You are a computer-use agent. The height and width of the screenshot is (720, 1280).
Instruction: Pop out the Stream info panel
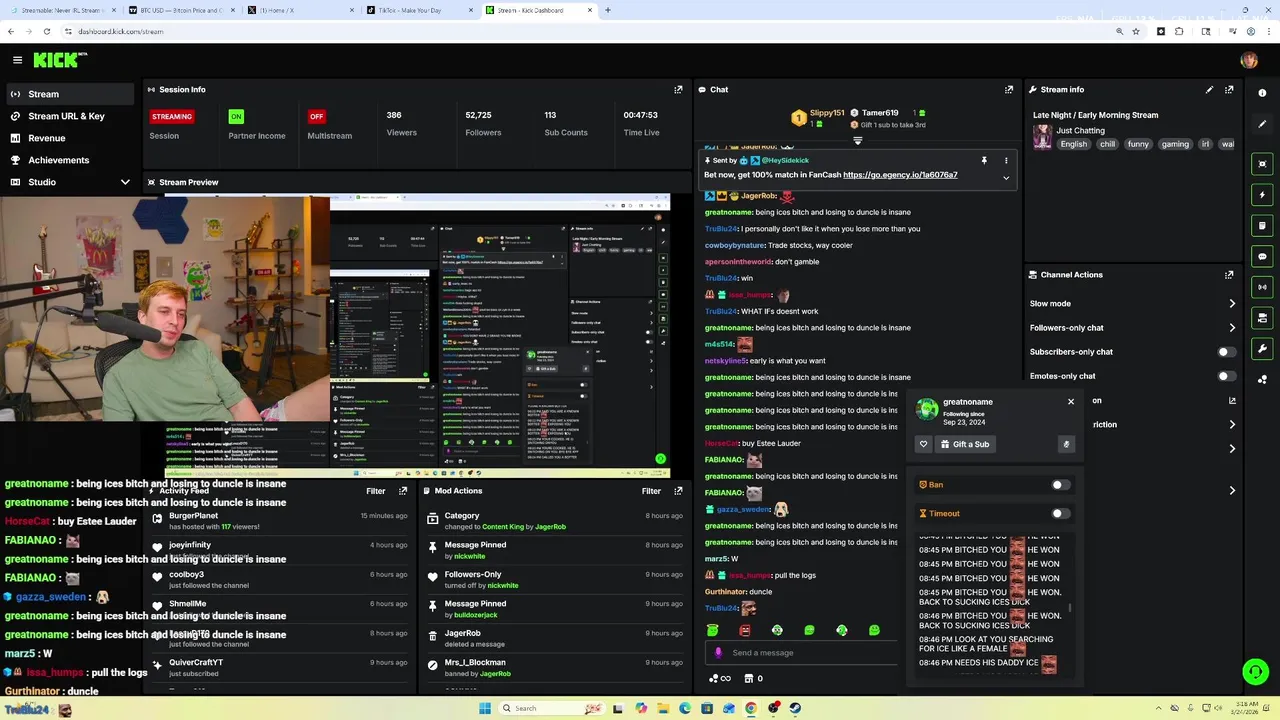(1229, 90)
